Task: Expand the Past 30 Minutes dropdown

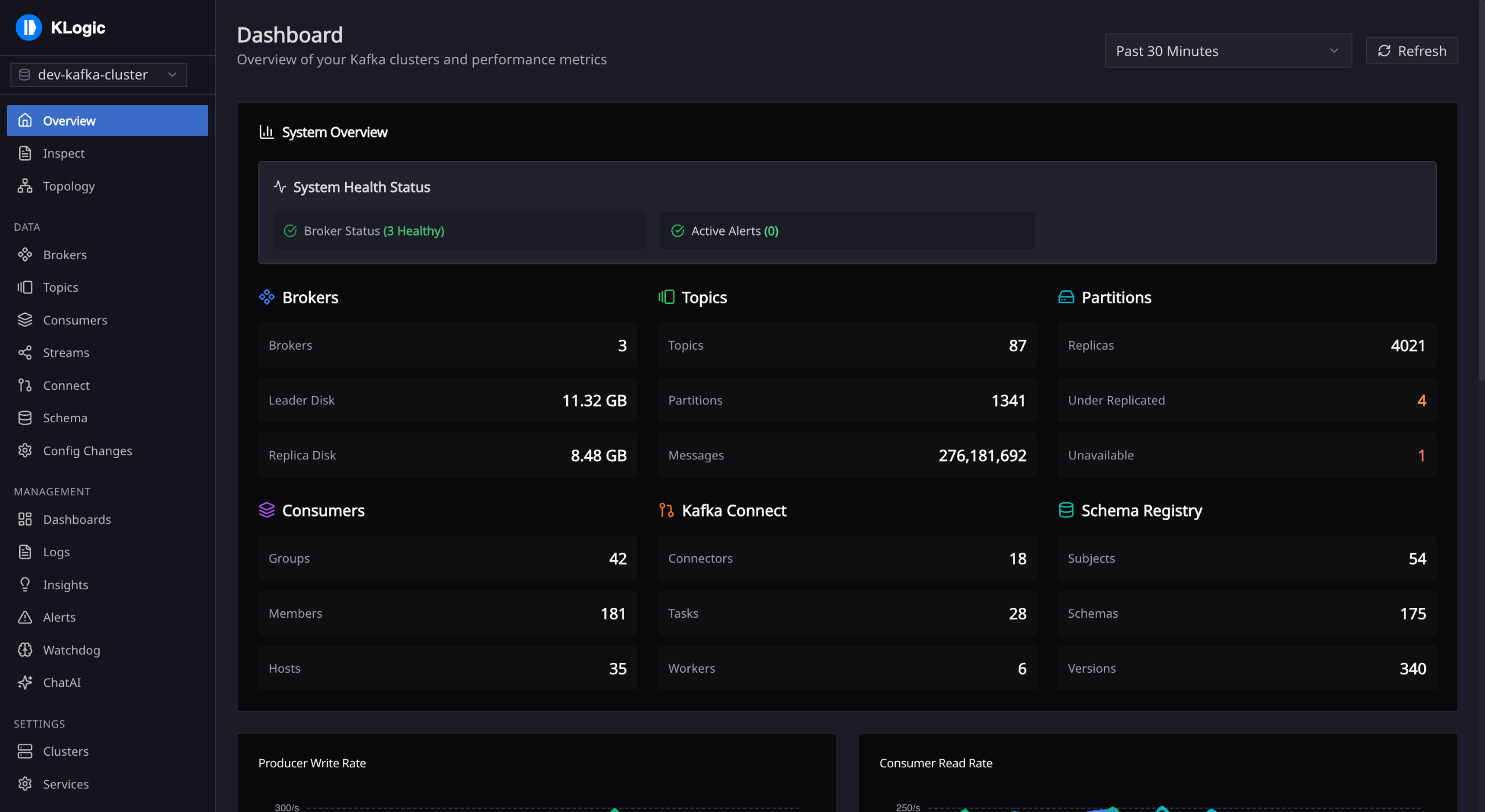Action: pos(1227,51)
